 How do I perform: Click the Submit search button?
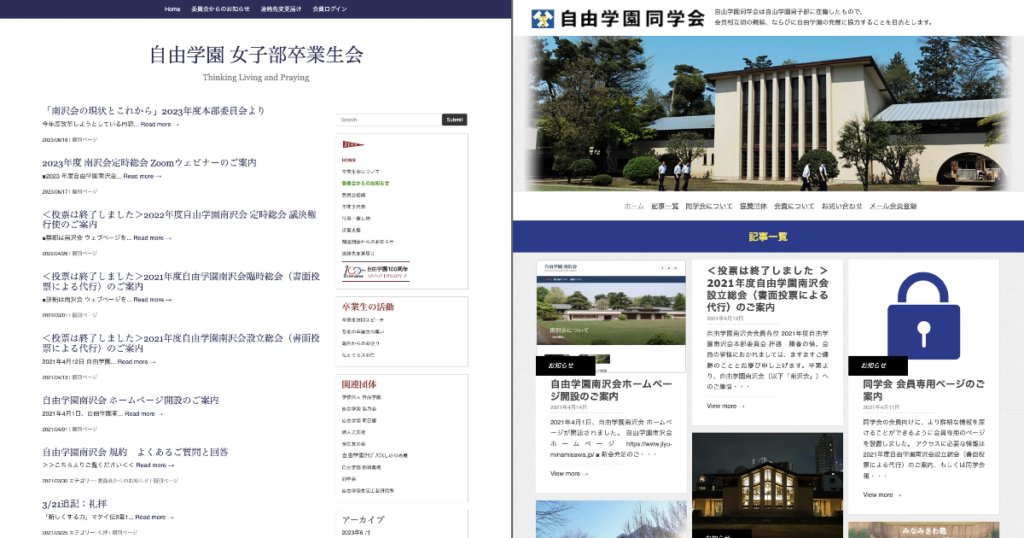point(455,119)
